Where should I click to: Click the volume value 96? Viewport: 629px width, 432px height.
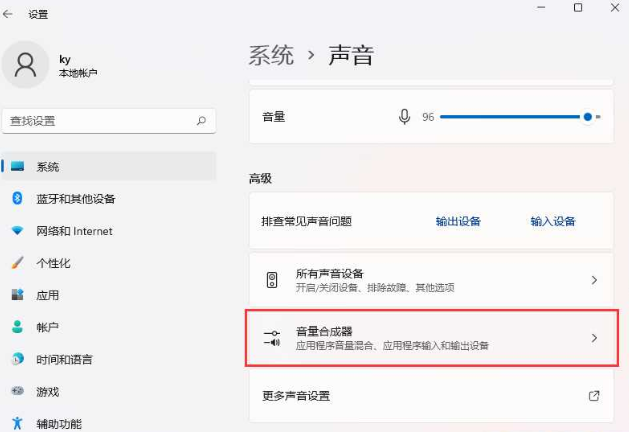coord(428,117)
